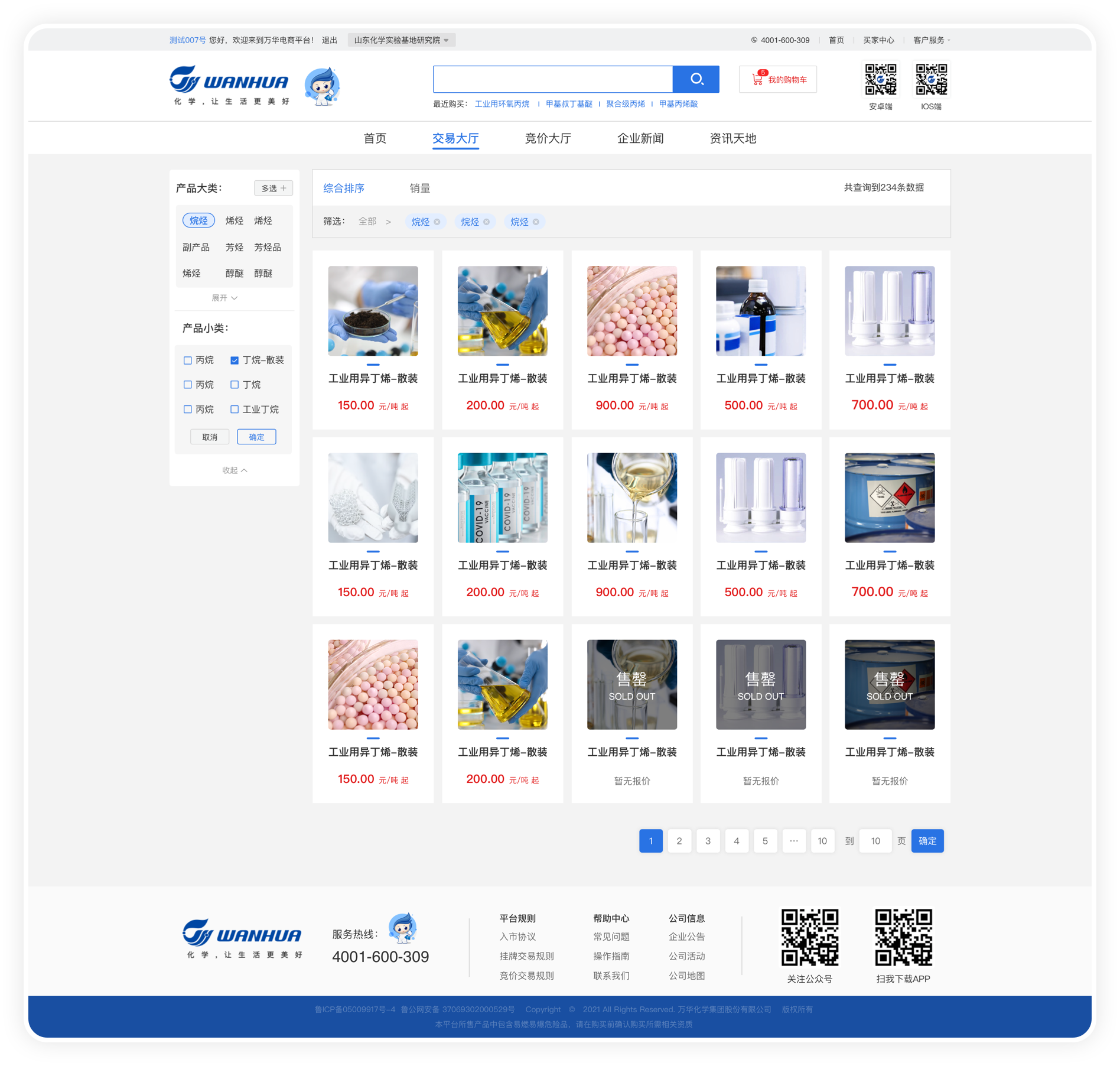Expand product categories with 展开
The image size is (1120, 1066).
224,298
